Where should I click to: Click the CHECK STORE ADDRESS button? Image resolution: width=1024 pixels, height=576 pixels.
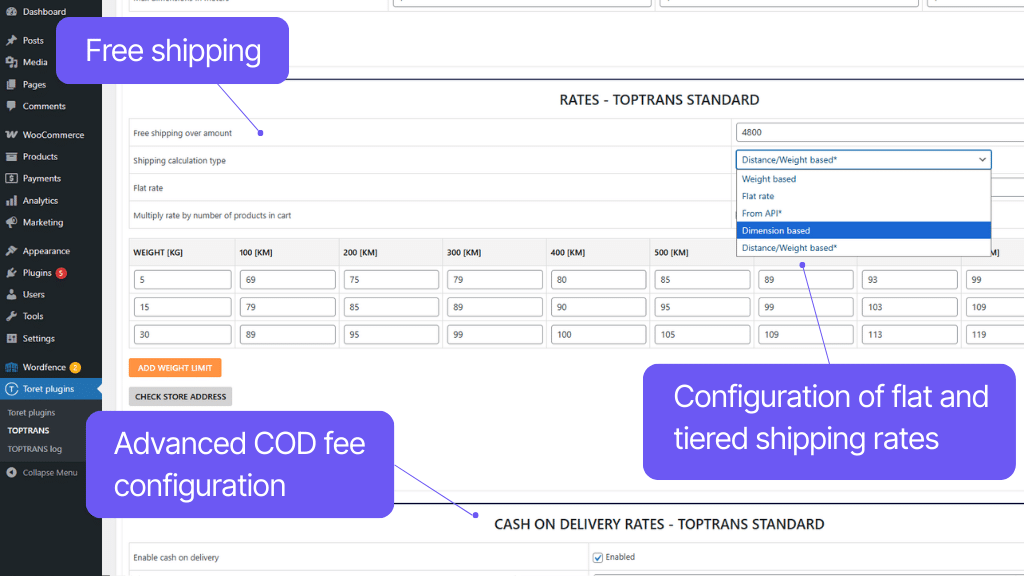tap(180, 396)
